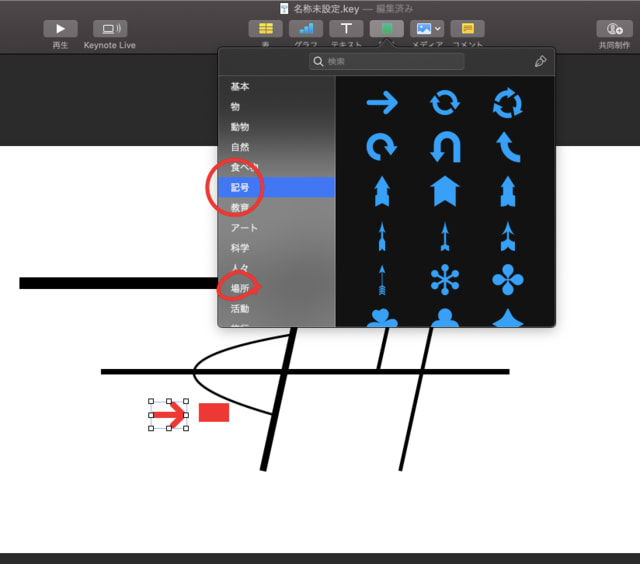This screenshot has height=564, width=640.
Task: Insert a table with 表 icon
Action: (x=265, y=29)
